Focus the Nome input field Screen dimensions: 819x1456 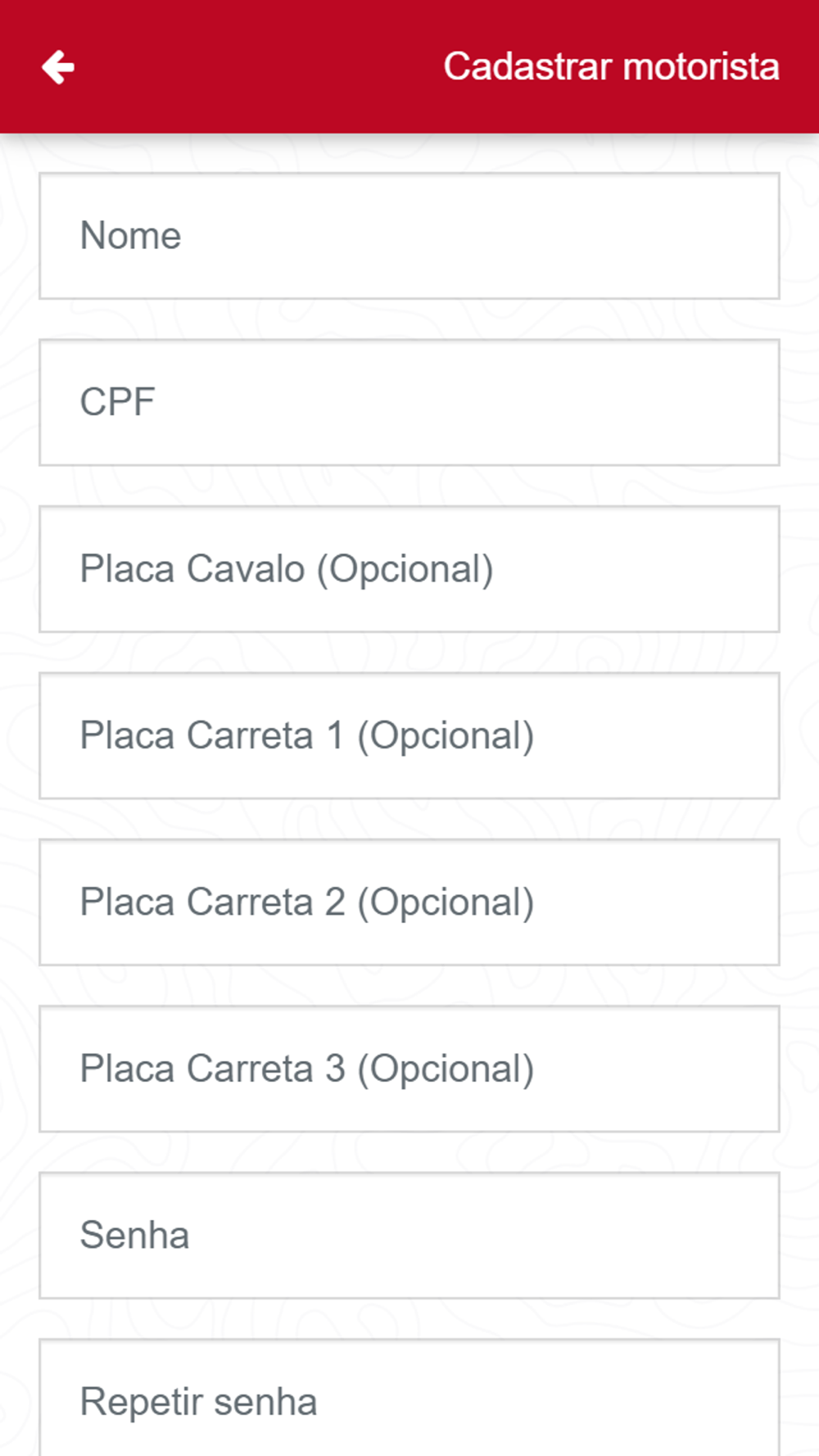click(x=409, y=236)
